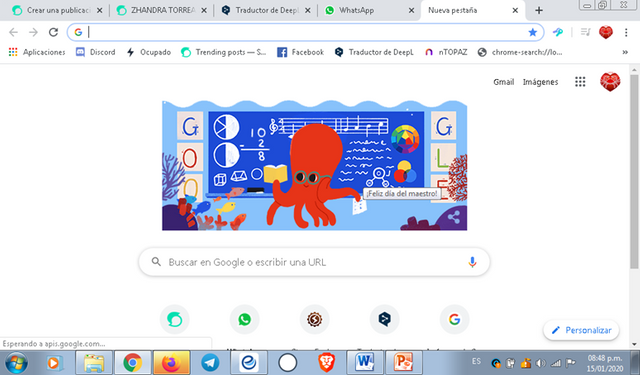Open Aplicaciones in bookmarks bar
Image resolution: width=640 pixels, height=375 pixels.
coord(37,52)
